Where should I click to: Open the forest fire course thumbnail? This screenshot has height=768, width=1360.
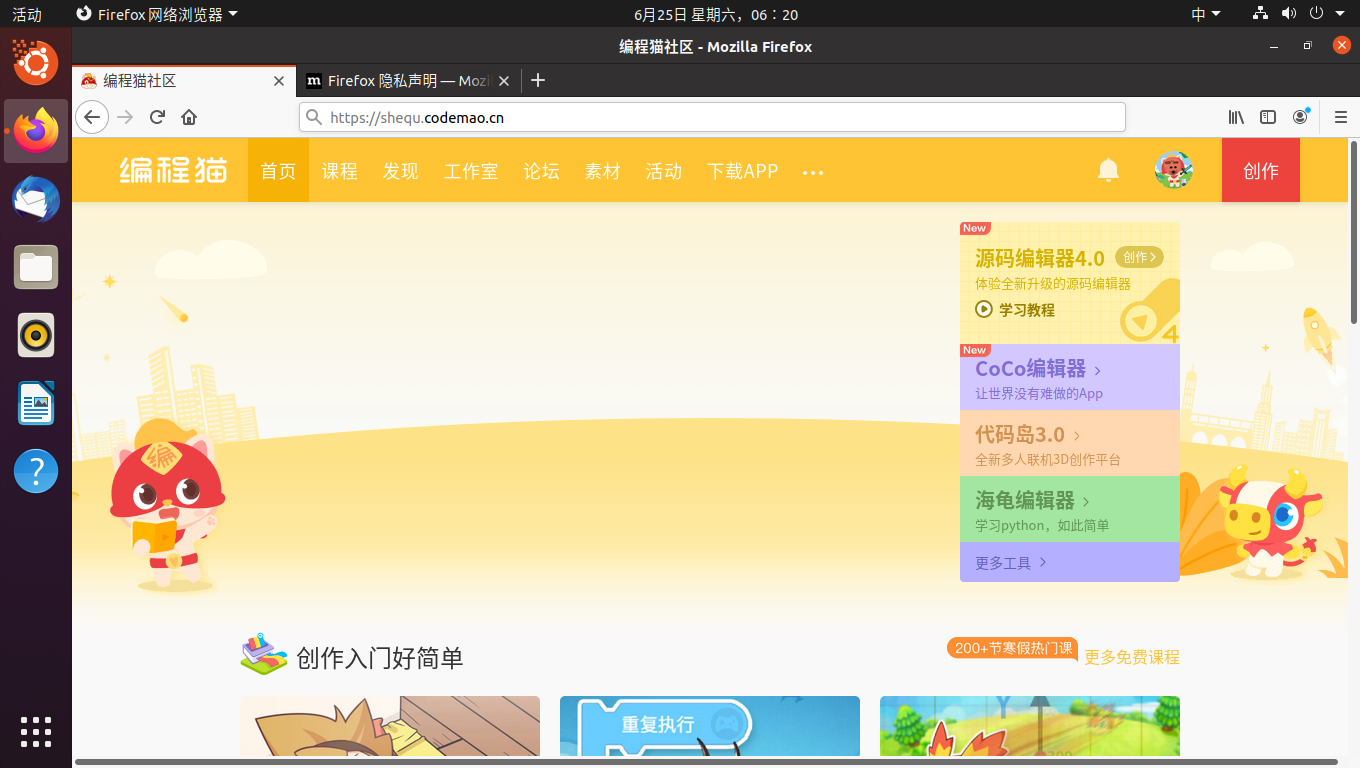coord(1030,727)
